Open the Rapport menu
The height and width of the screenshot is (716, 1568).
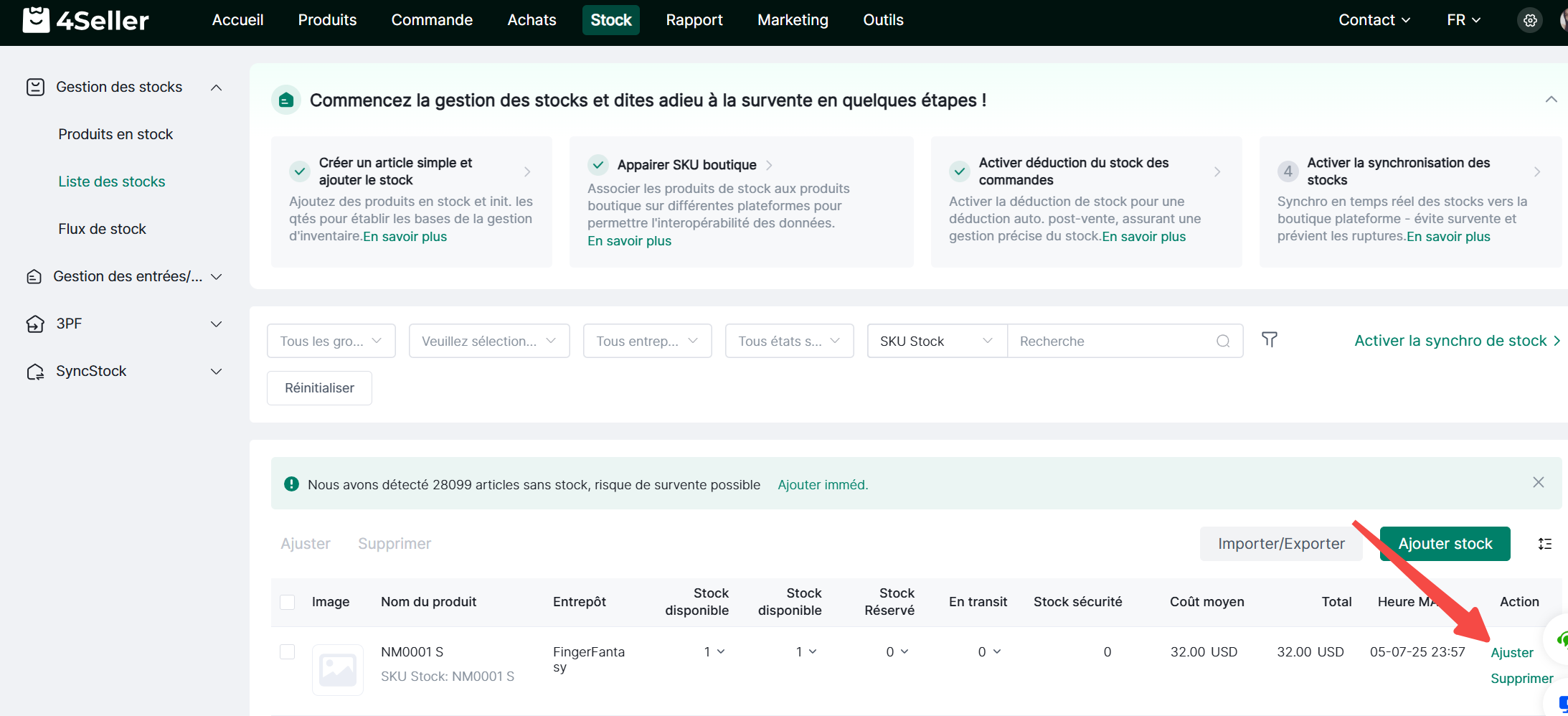(x=694, y=20)
